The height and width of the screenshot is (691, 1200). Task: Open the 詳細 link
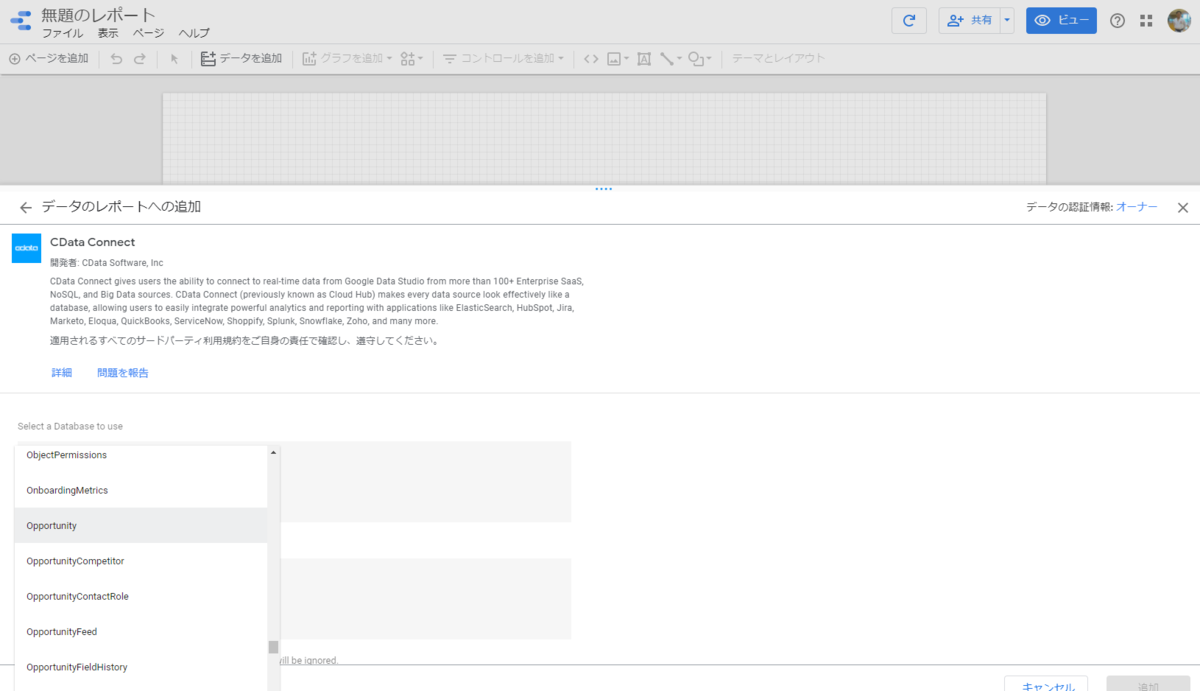(x=62, y=373)
